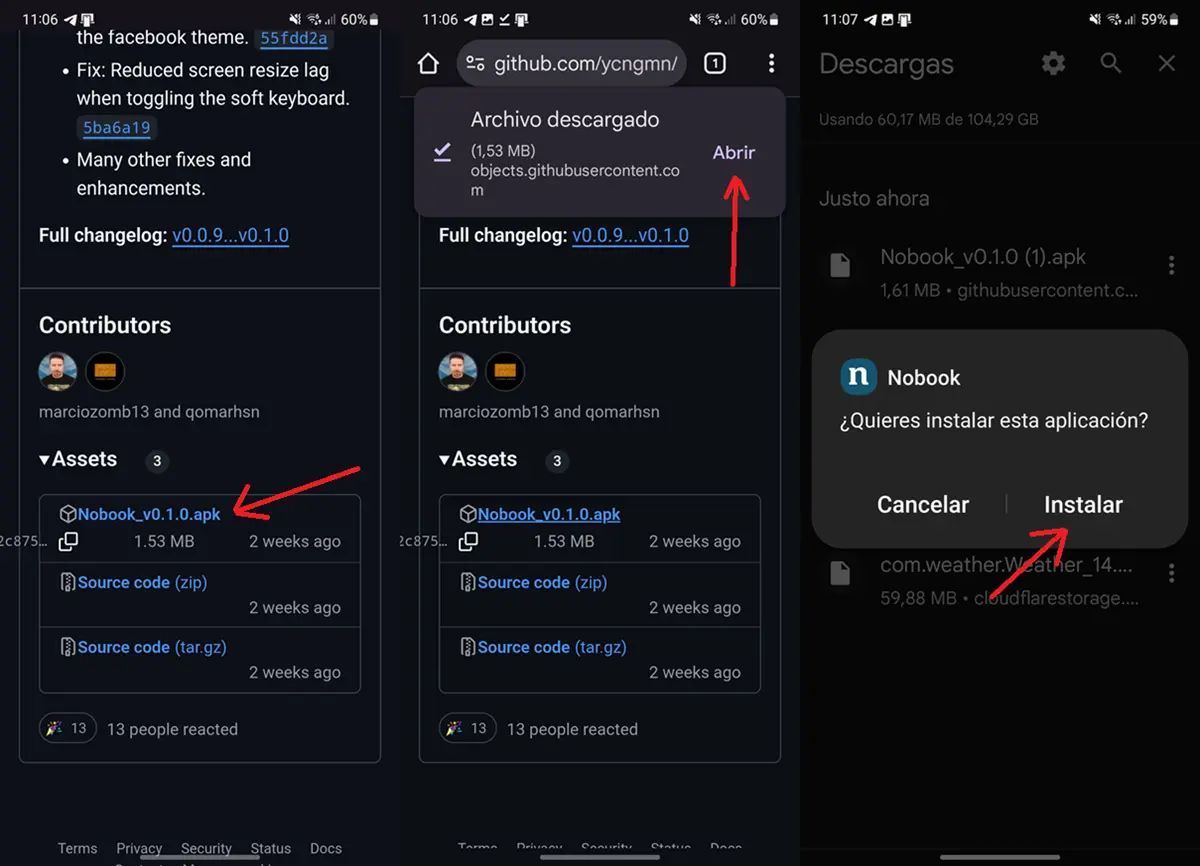Tap the search icon in Descargas
The height and width of the screenshot is (866, 1200).
1110,64
